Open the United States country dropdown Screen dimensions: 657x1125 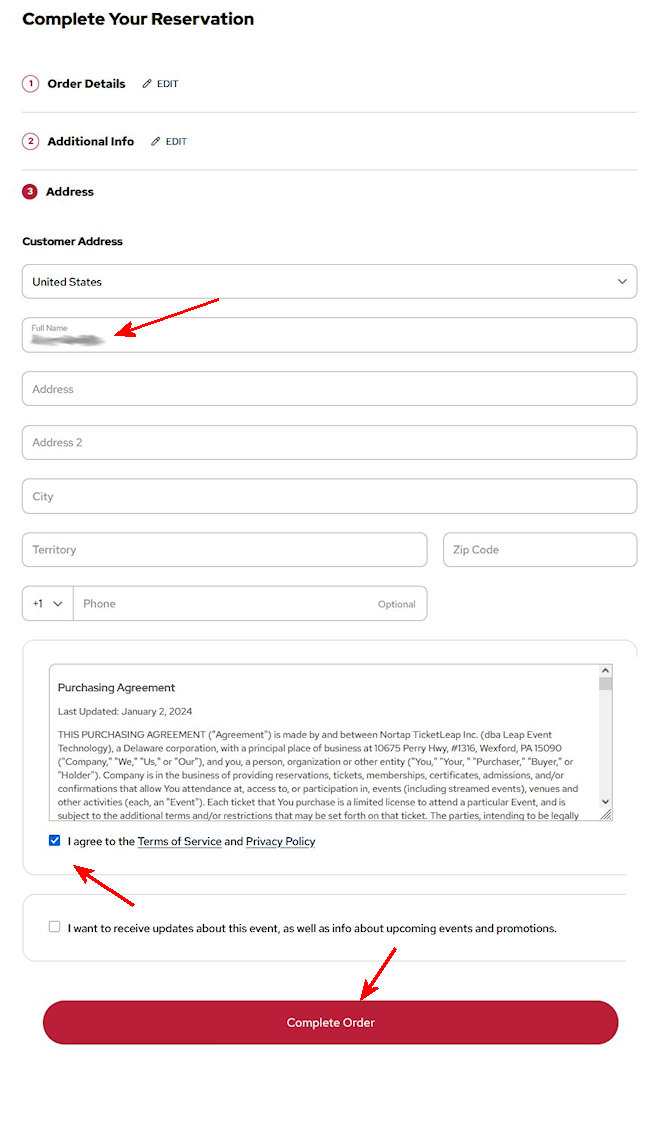pos(329,282)
